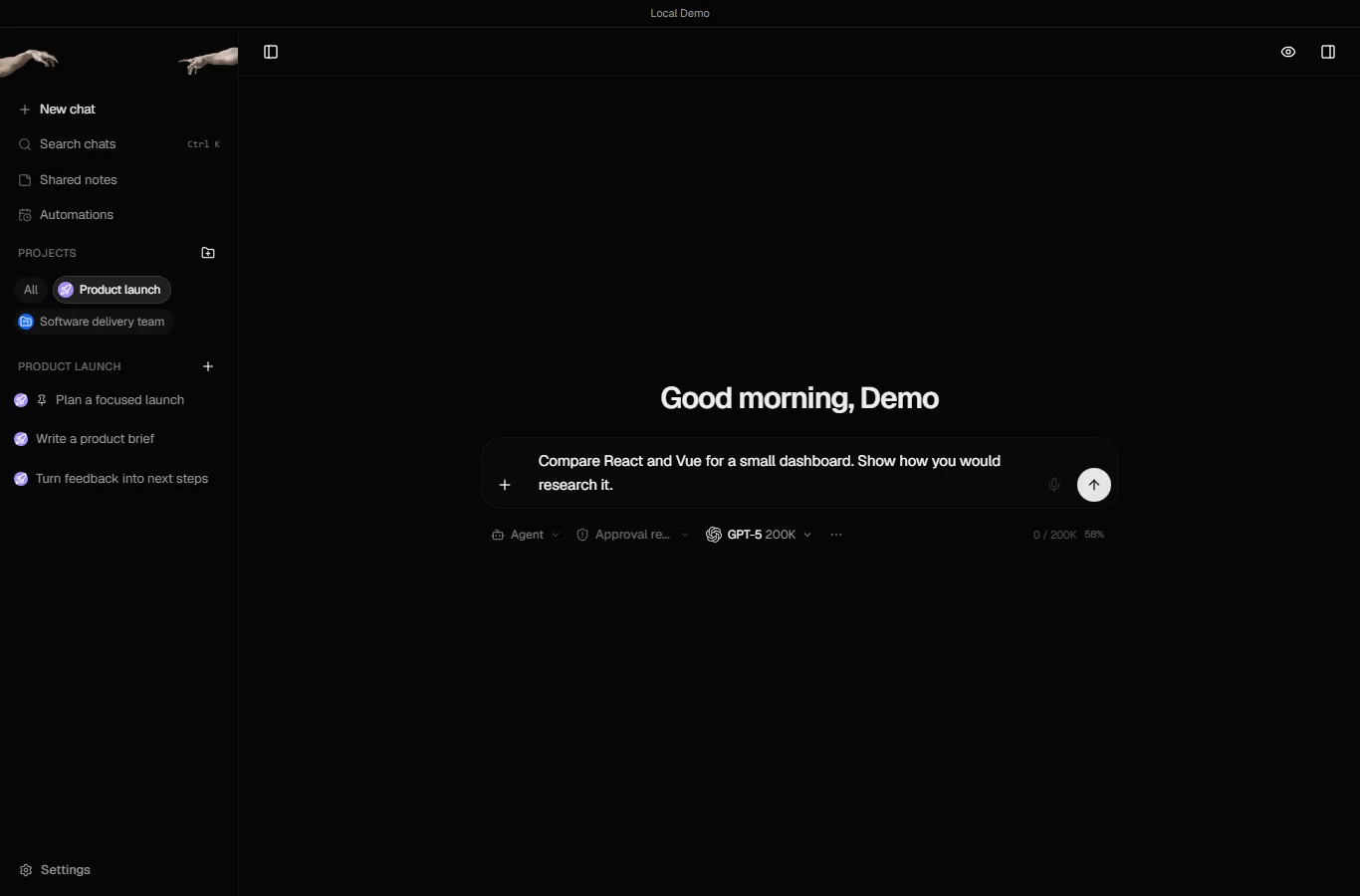Click the Good morning, Demo heading
1360x896 pixels.
799,398
